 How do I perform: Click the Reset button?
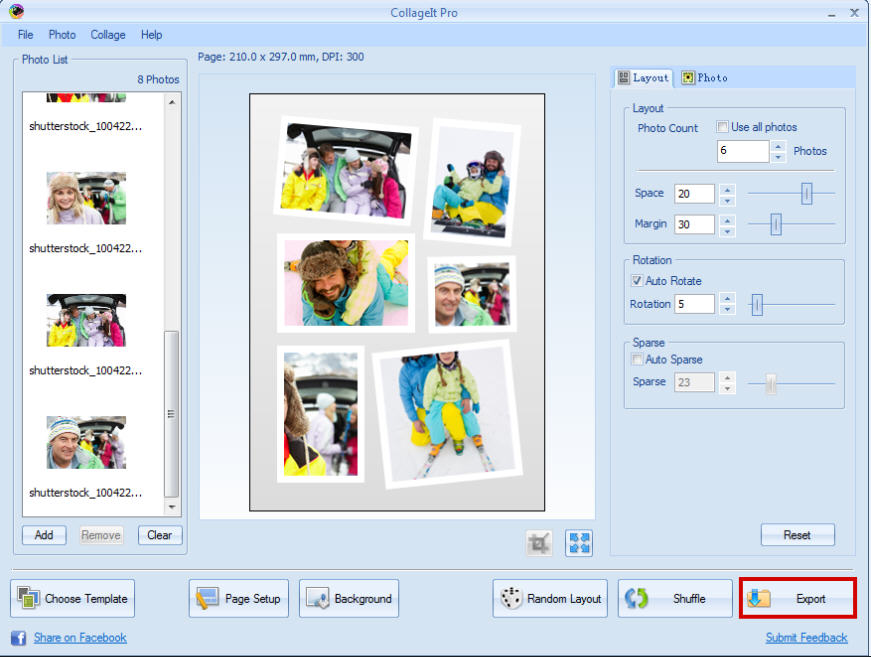click(797, 535)
